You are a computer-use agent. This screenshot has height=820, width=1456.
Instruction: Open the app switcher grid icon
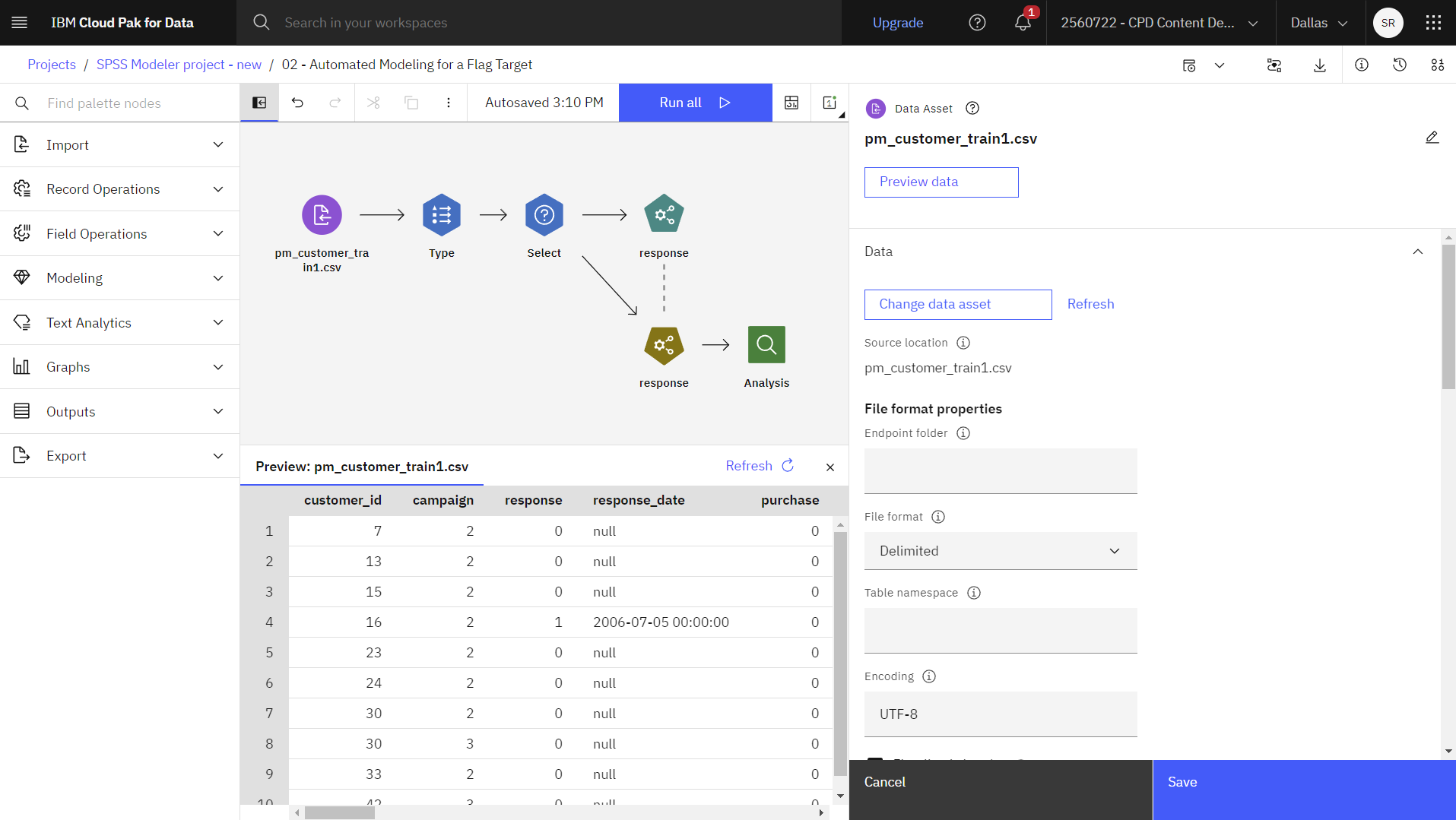pyautogui.click(x=1433, y=23)
